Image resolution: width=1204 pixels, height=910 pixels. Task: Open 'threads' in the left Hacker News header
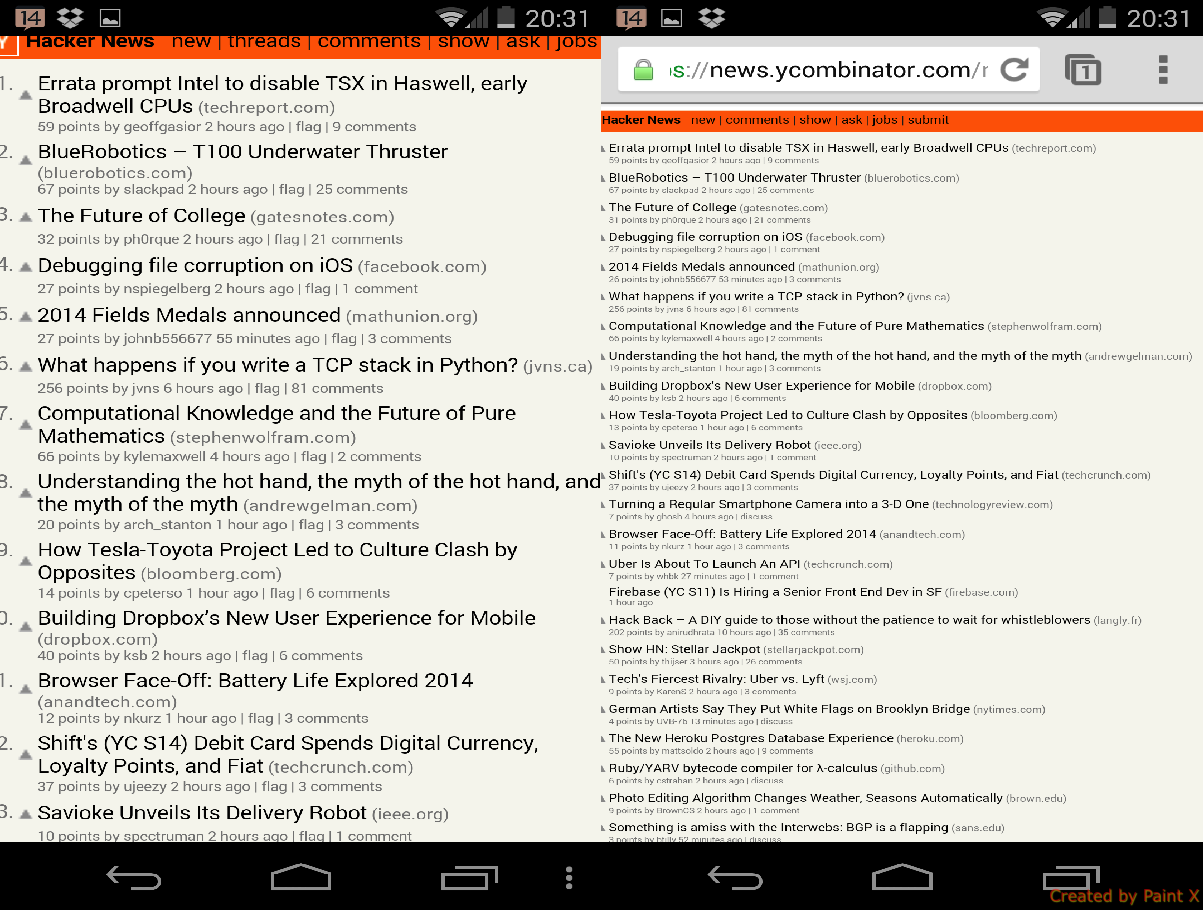(264, 41)
